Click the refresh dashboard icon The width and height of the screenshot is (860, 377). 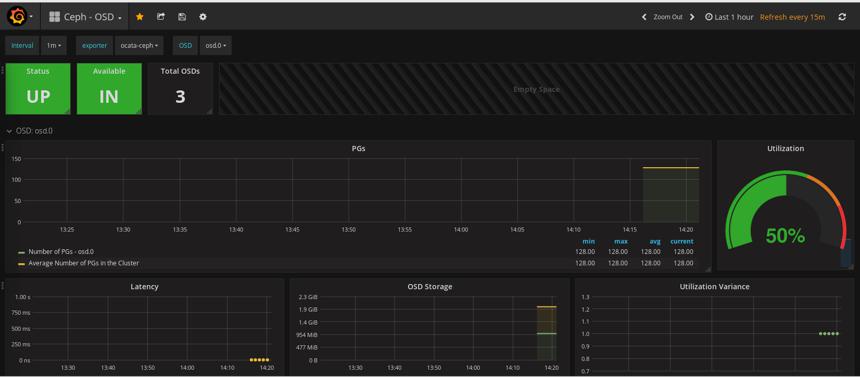pyautogui.click(x=842, y=17)
